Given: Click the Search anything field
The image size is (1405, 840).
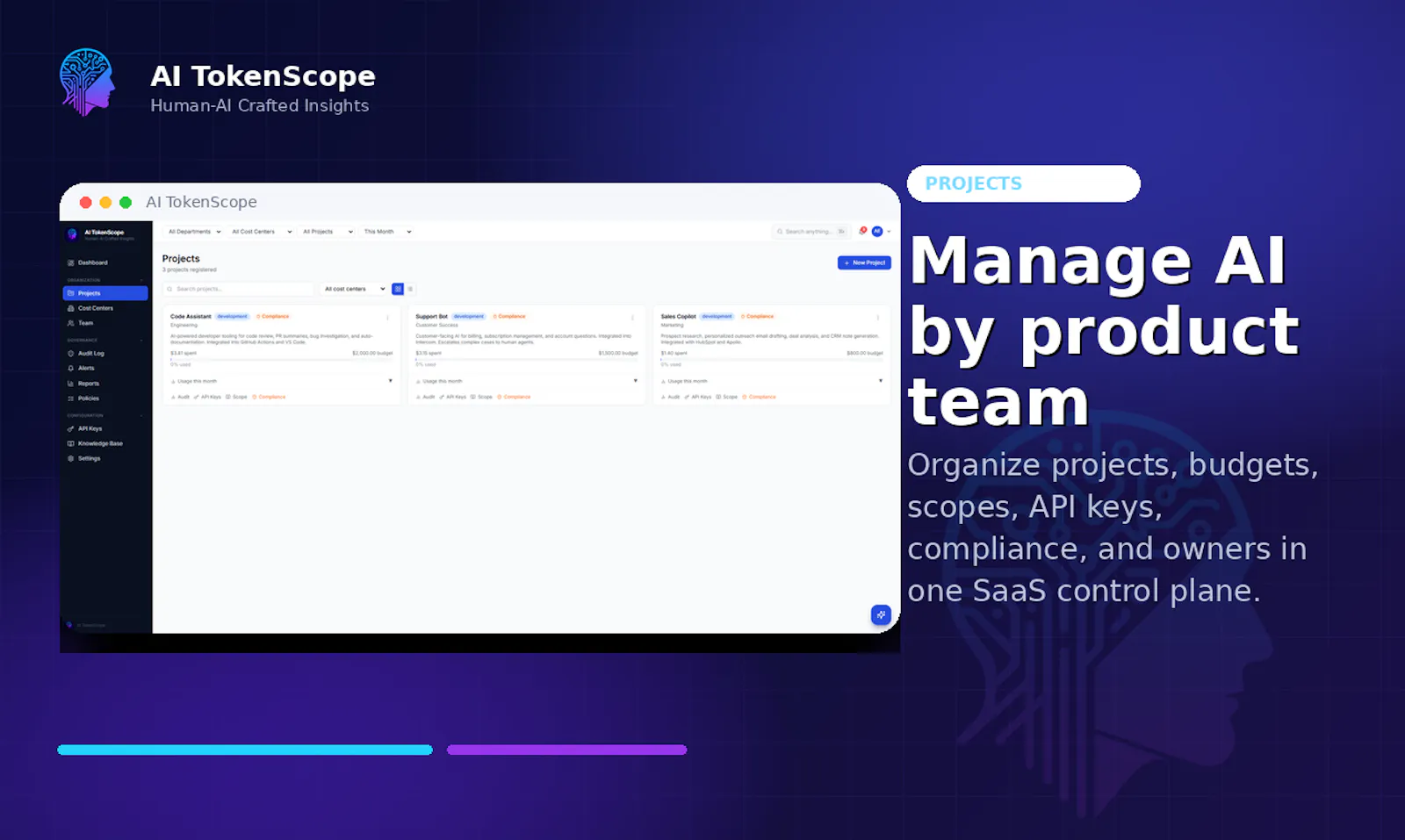Looking at the screenshot, I should point(811,232).
